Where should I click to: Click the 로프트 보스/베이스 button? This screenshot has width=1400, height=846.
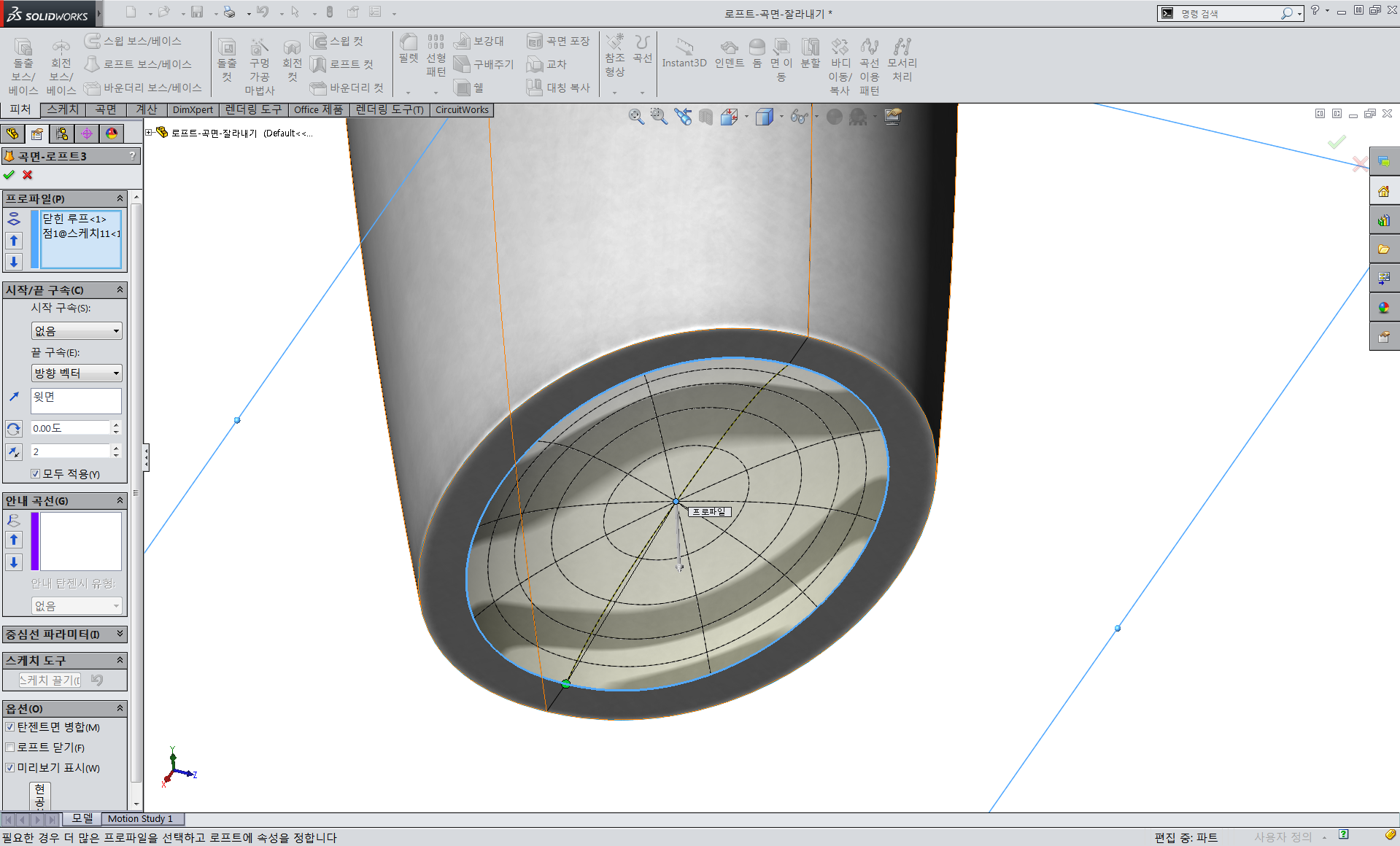(139, 64)
